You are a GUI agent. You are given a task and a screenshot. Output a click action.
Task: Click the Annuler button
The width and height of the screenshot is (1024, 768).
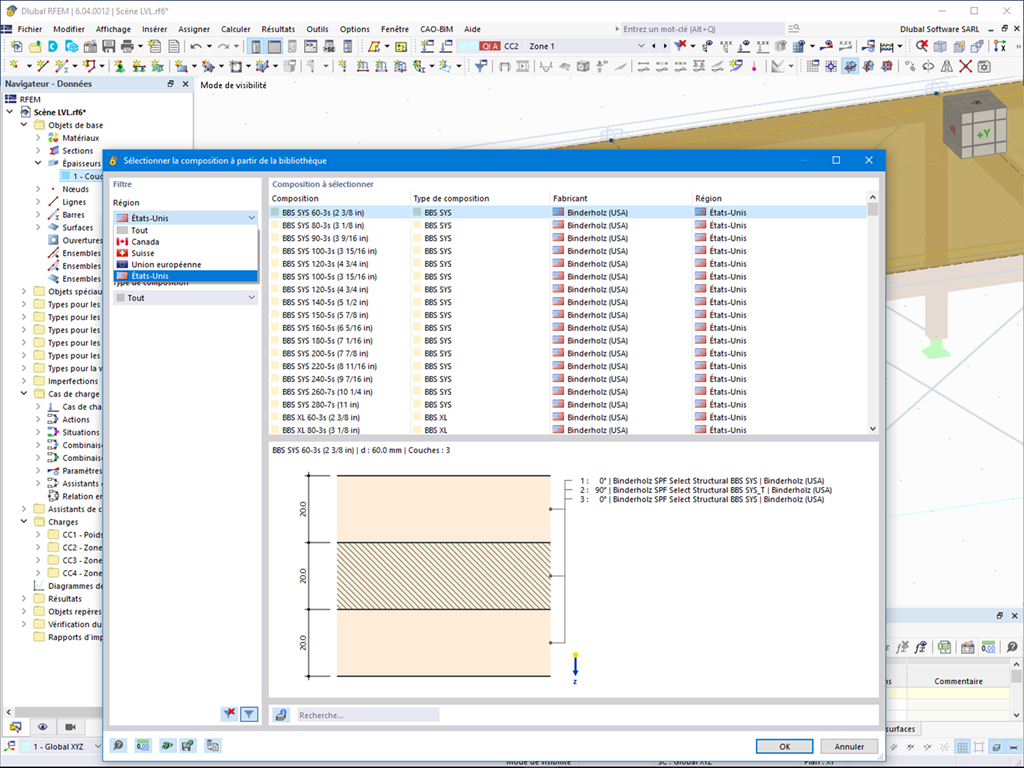coord(849,746)
